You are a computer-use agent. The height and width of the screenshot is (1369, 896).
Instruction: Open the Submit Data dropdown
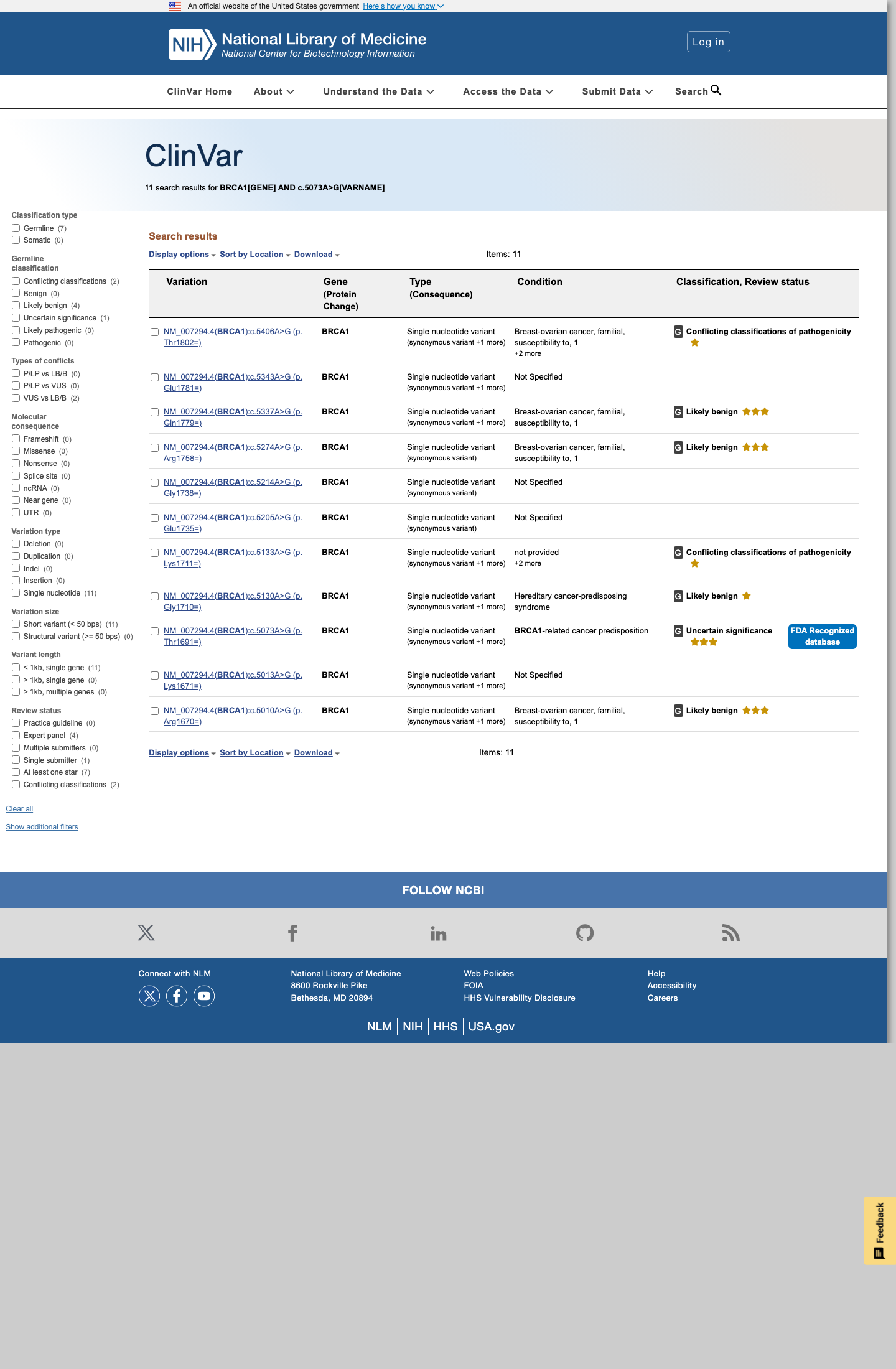617,91
